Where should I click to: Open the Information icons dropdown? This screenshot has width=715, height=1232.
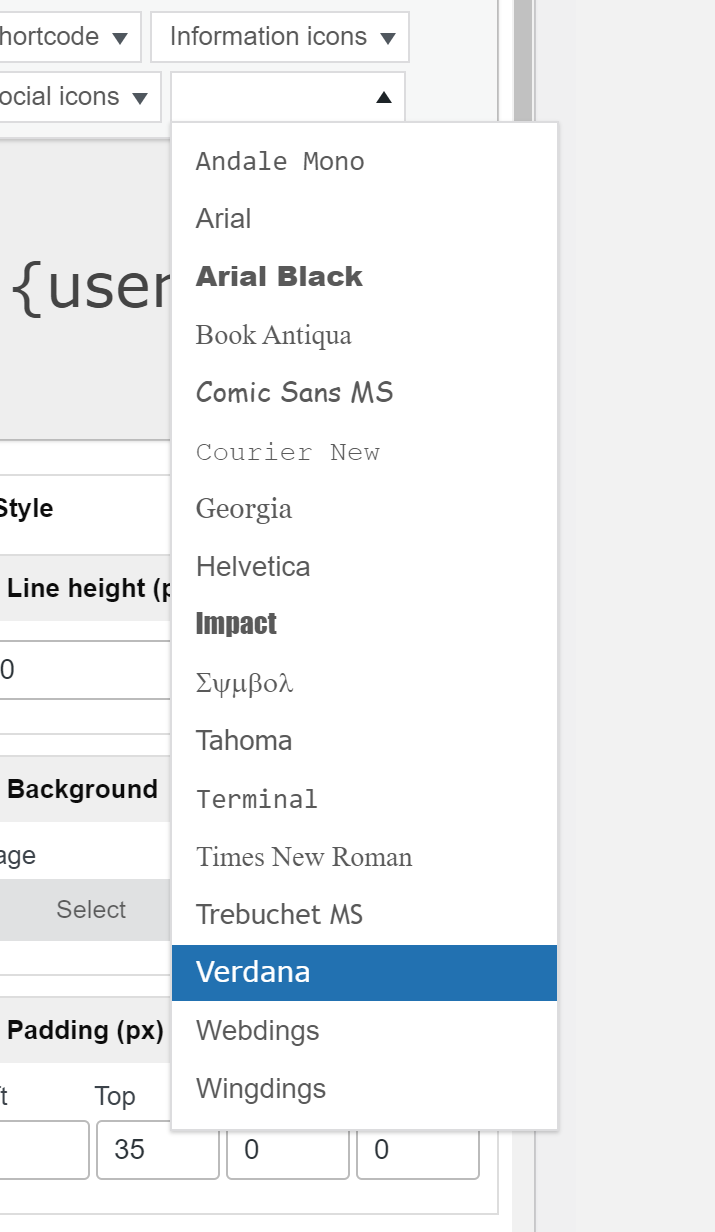tap(280, 37)
